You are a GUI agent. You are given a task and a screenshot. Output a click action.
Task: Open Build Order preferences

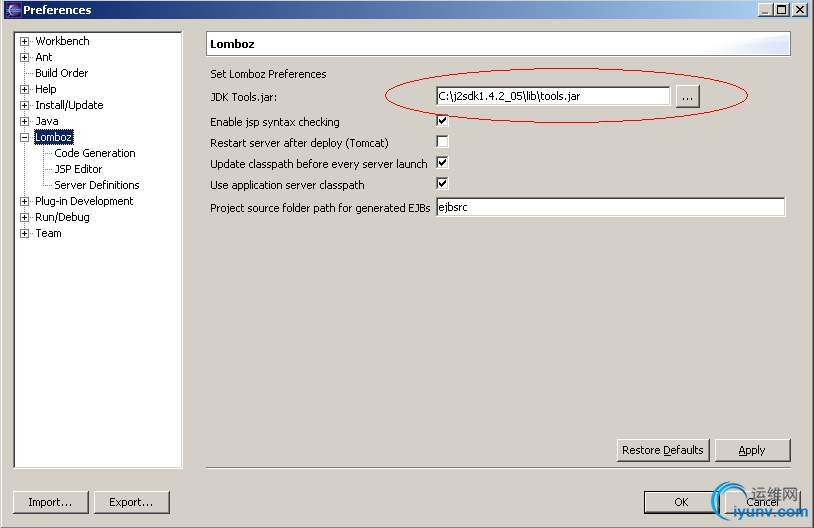coord(61,73)
